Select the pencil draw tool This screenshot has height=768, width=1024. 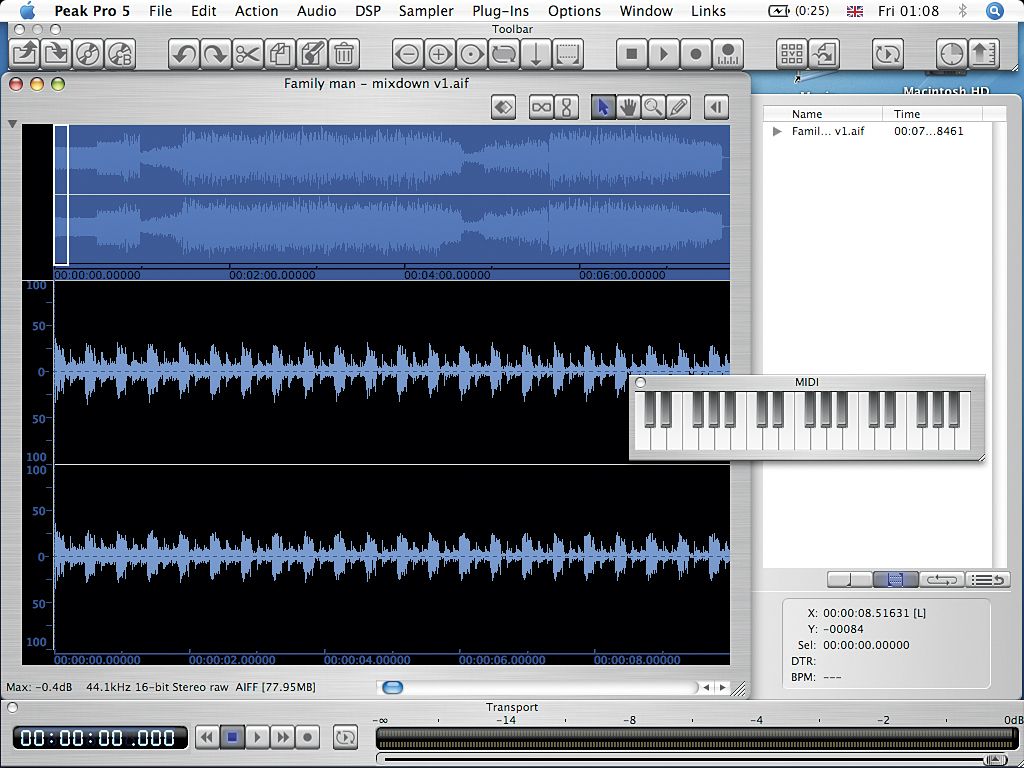(x=679, y=107)
